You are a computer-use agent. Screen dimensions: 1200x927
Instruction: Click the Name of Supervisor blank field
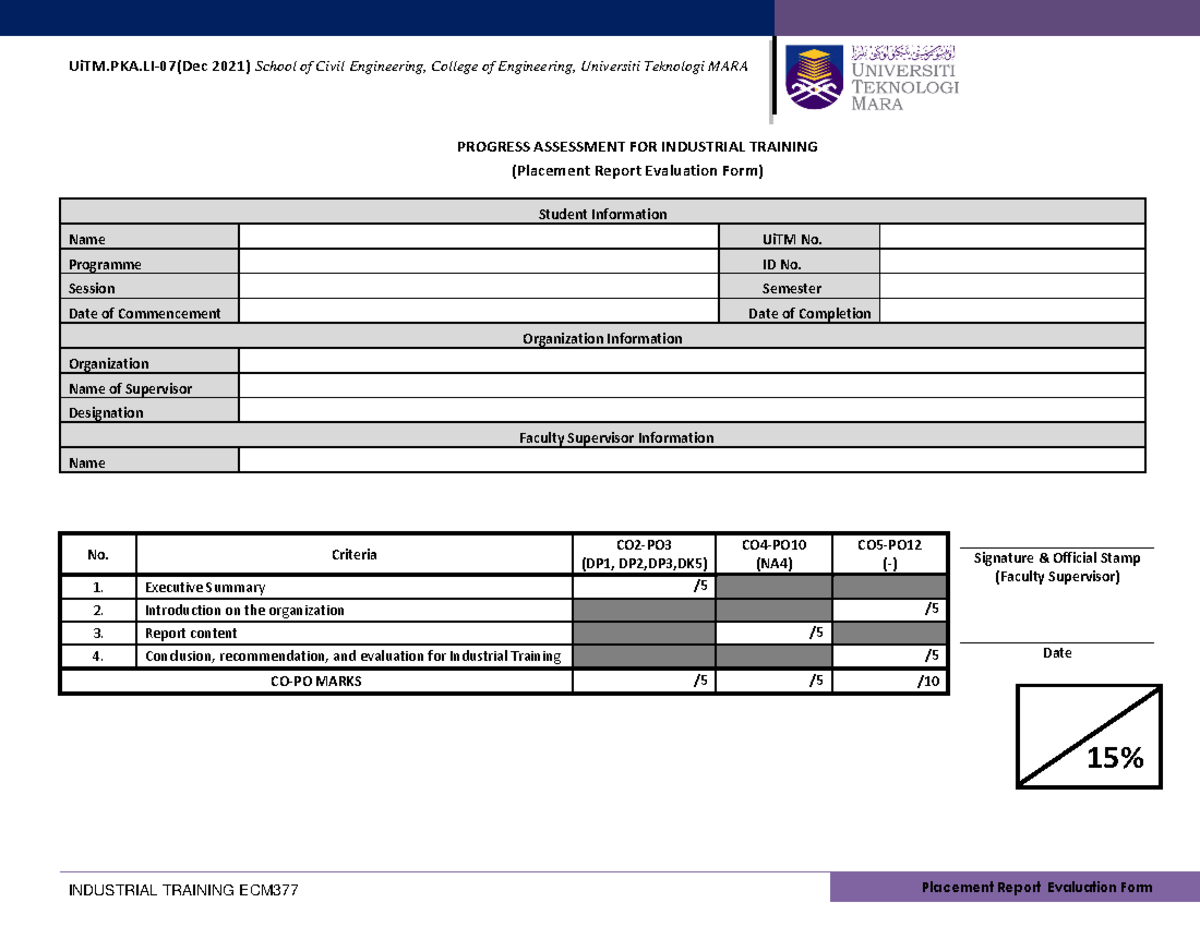point(692,387)
